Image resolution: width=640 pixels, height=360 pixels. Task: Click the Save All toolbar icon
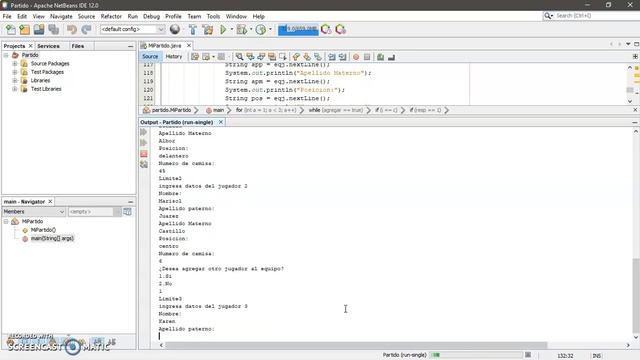(x=53, y=29)
